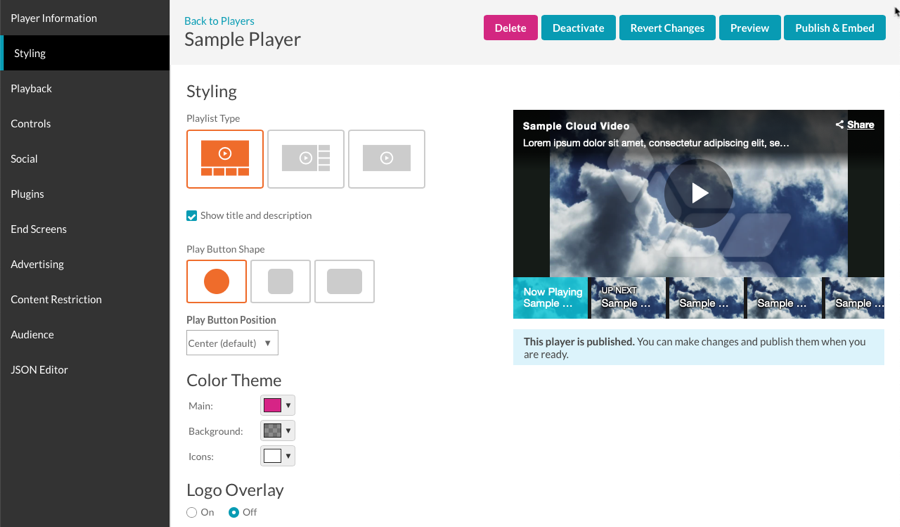
Task: Open the Controls settings section
Action: click(x=85, y=123)
